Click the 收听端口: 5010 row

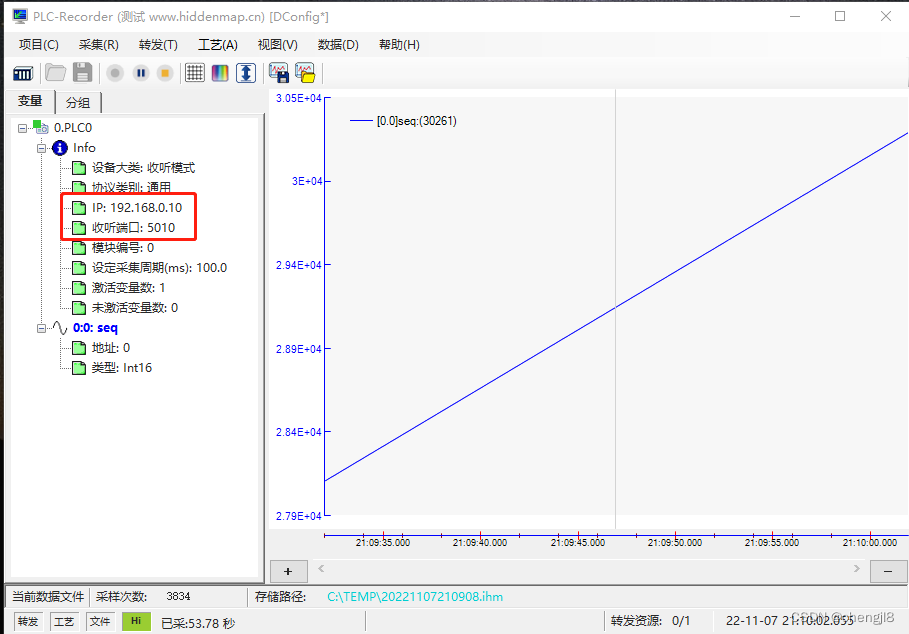tap(133, 228)
